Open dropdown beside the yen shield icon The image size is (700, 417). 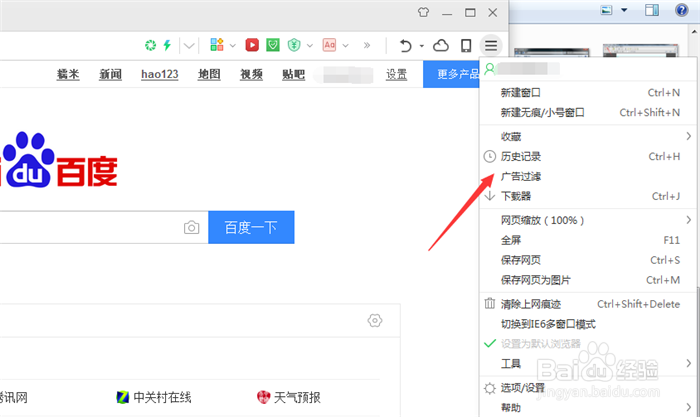310,46
